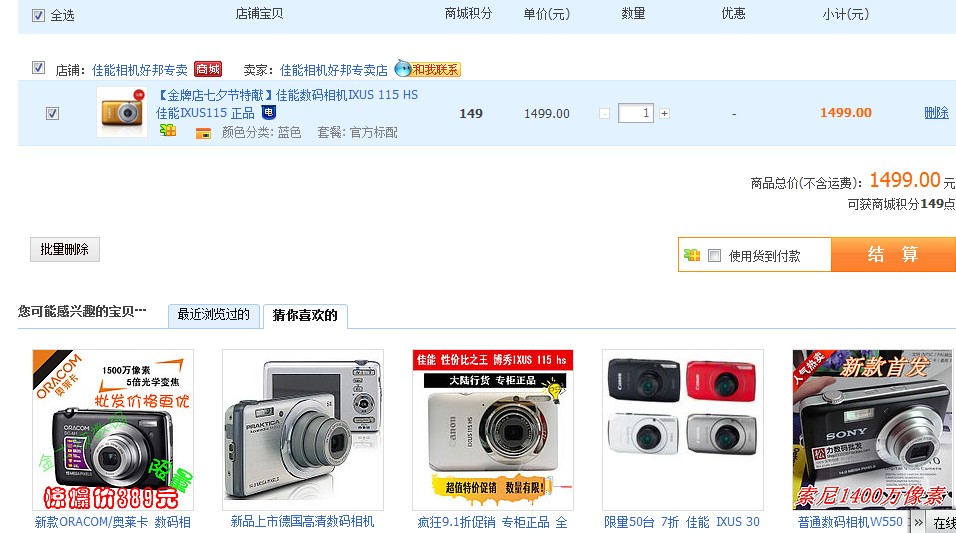The width and height of the screenshot is (956, 533).
Task: Open the 新款ORACOM/奥莱卡 数码相 link
Action: click(x=113, y=522)
